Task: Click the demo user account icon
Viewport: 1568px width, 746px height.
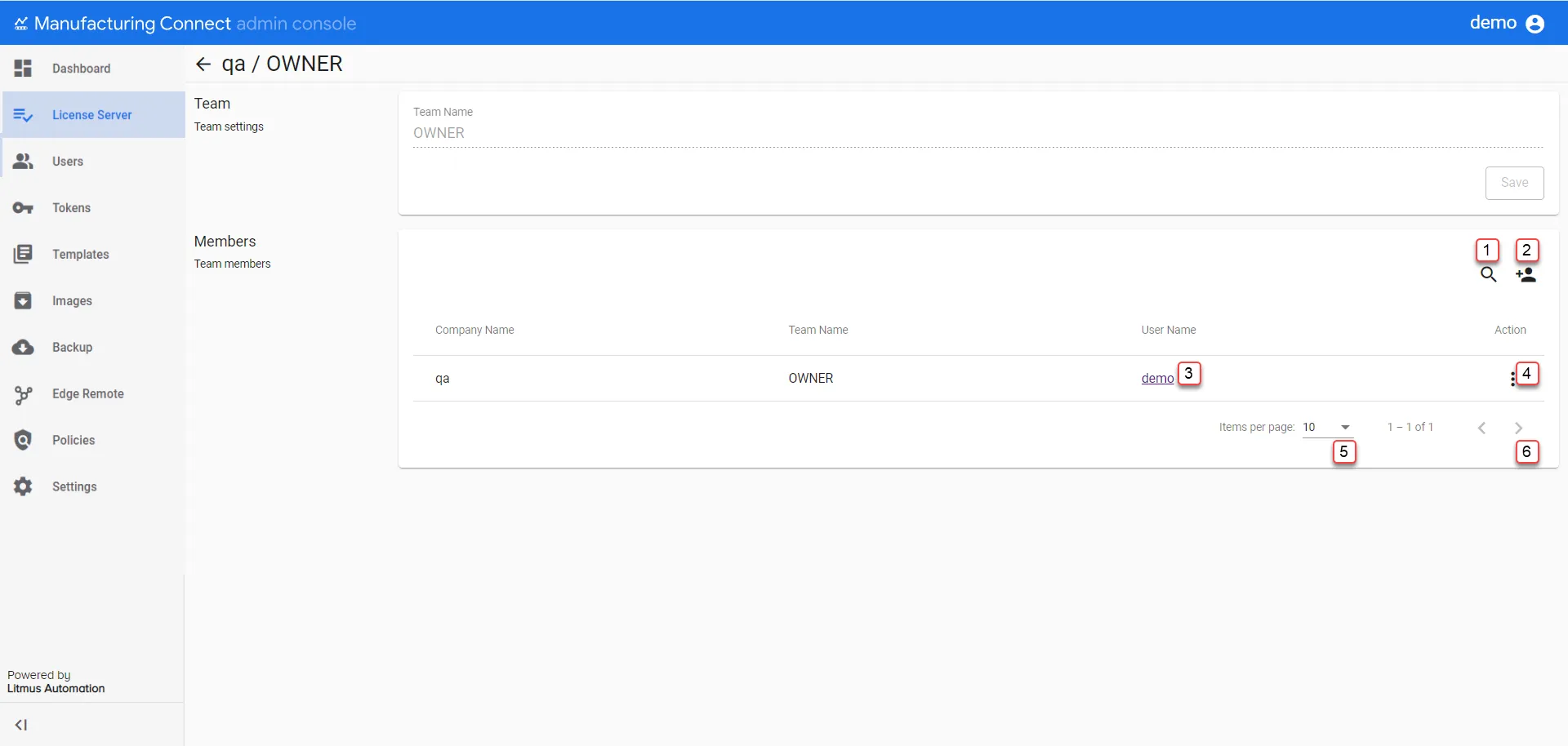Action: 1535,24
